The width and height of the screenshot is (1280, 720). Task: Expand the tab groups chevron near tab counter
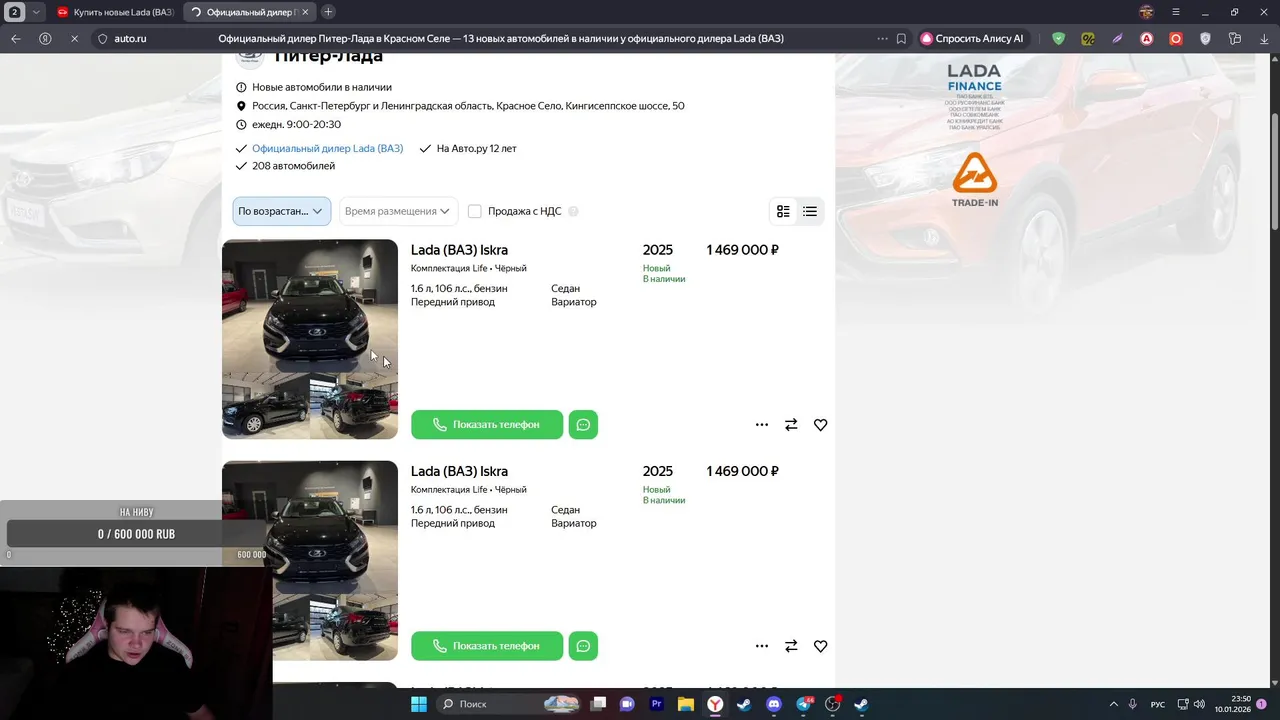37,12
